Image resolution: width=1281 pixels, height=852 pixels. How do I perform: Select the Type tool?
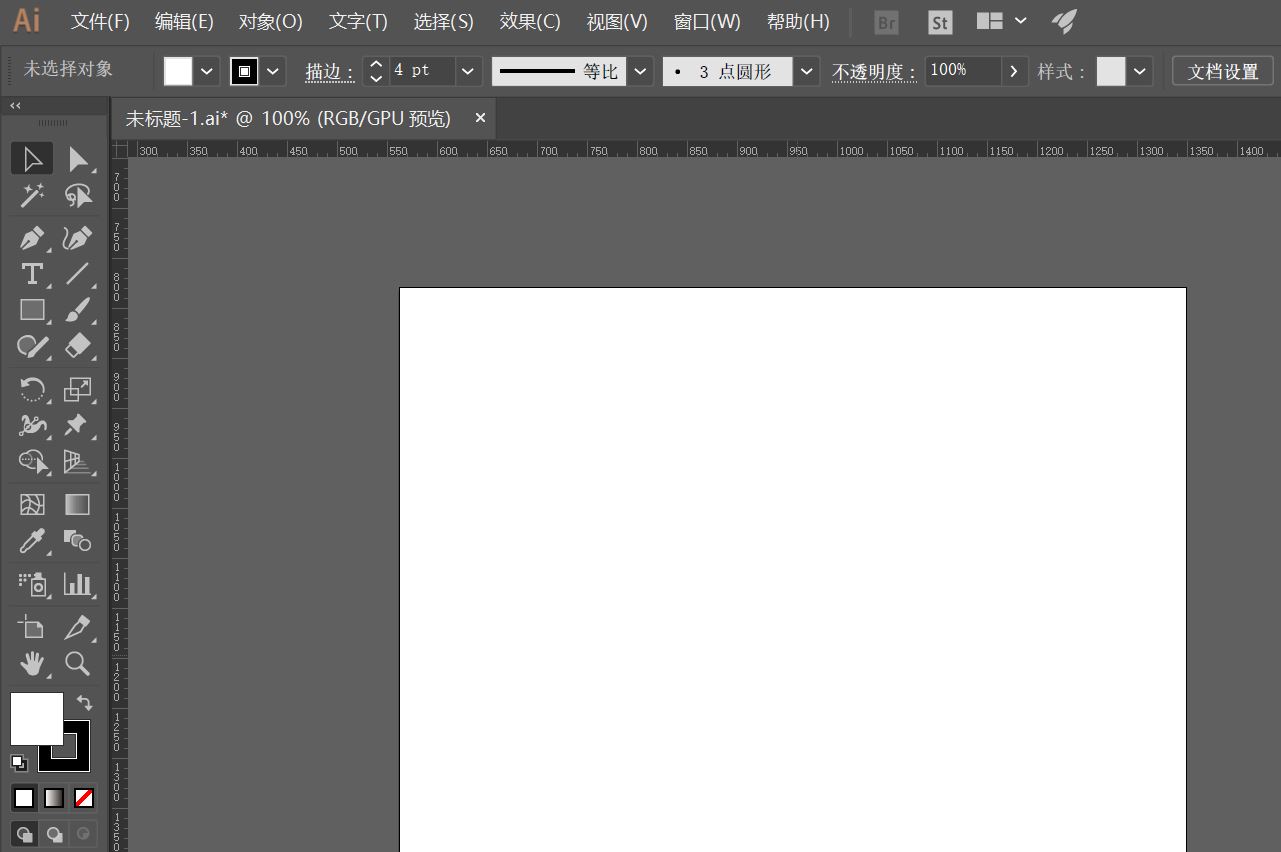(x=31, y=274)
